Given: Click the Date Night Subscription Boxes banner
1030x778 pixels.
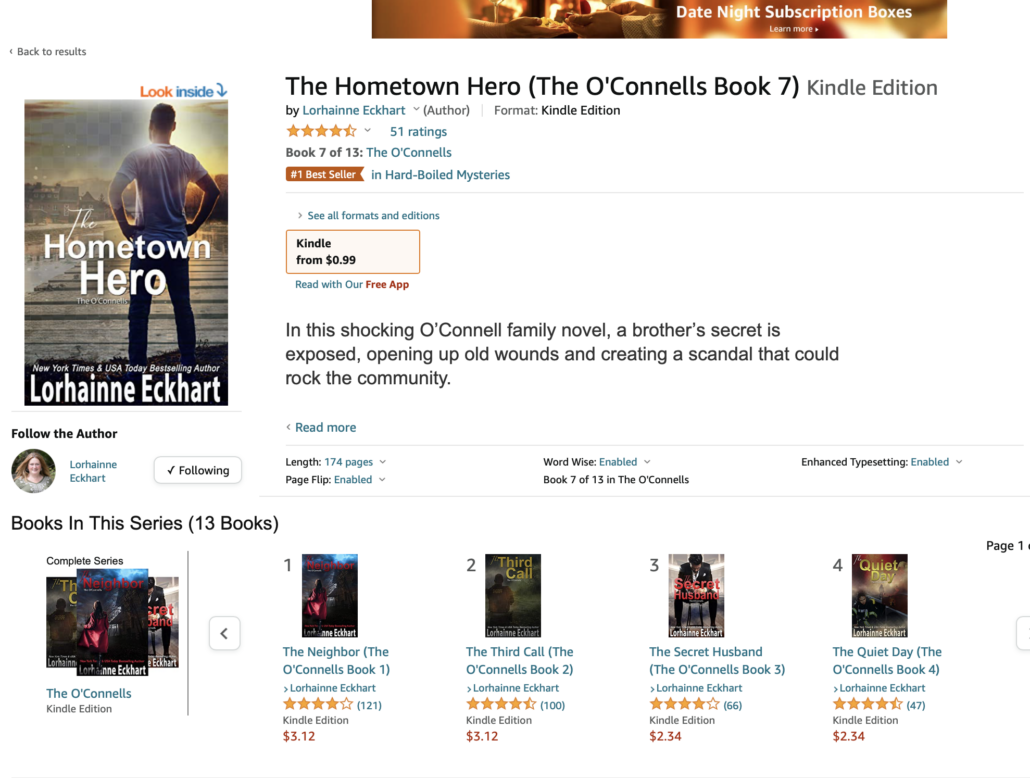Looking at the screenshot, I should tap(660, 19).
